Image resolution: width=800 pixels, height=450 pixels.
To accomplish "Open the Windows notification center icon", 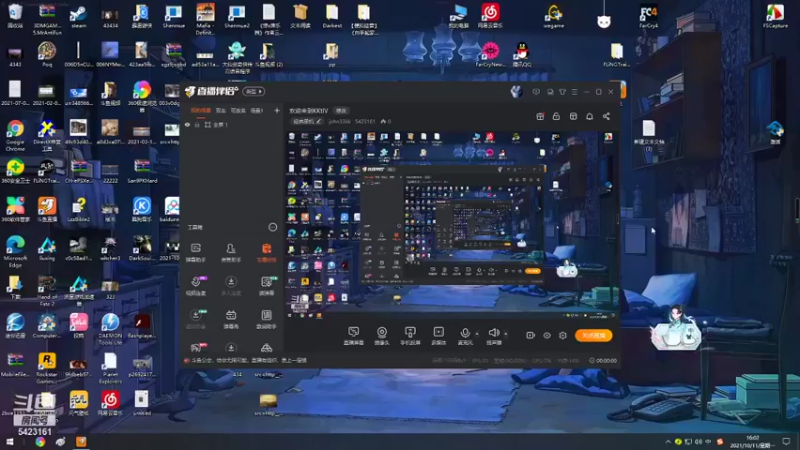I will (x=786, y=441).
